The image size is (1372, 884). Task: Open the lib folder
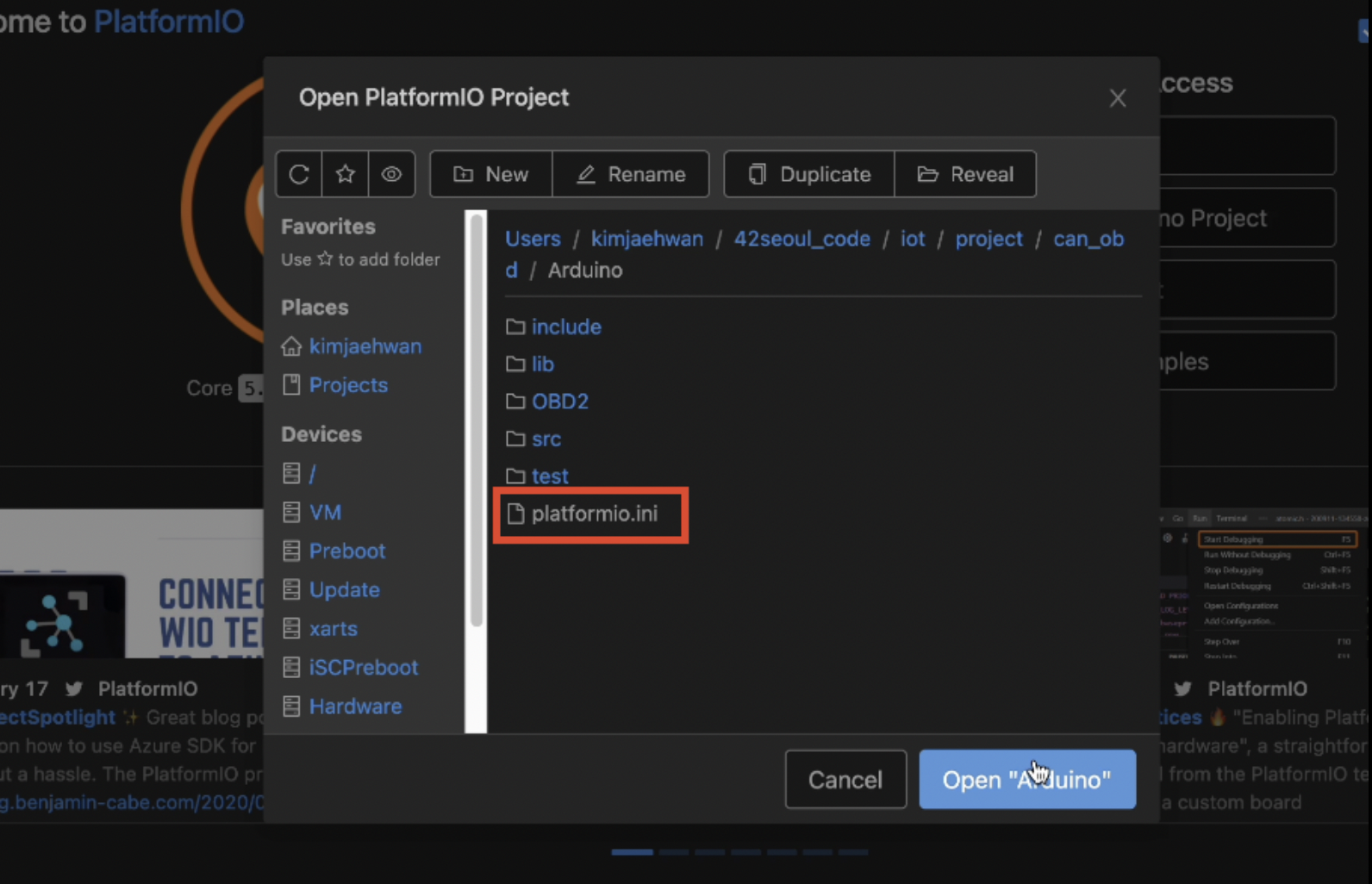coord(543,364)
